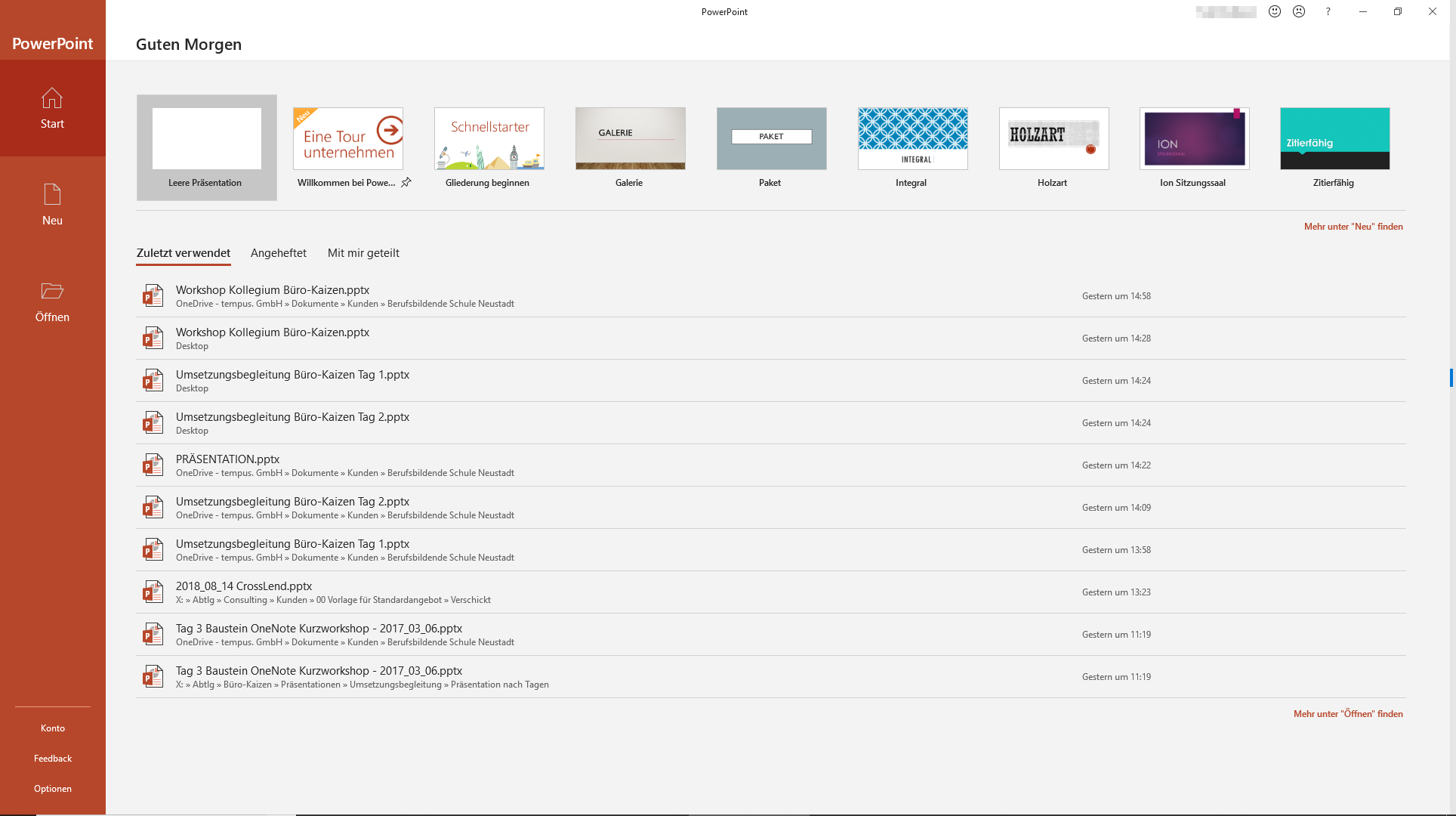Toggle the pin icon on Willkommen template
This screenshot has height=816, width=1456.
(x=406, y=182)
